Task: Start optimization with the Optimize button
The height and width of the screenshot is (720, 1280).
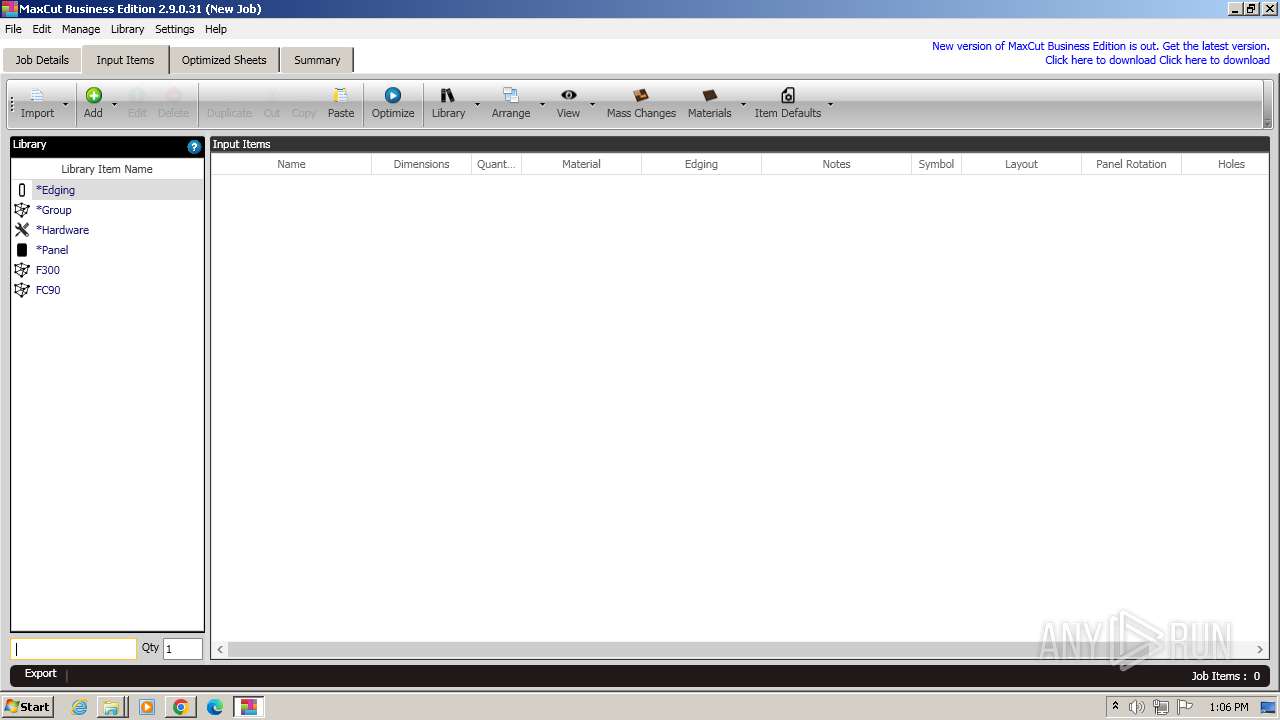Action: coord(393,103)
